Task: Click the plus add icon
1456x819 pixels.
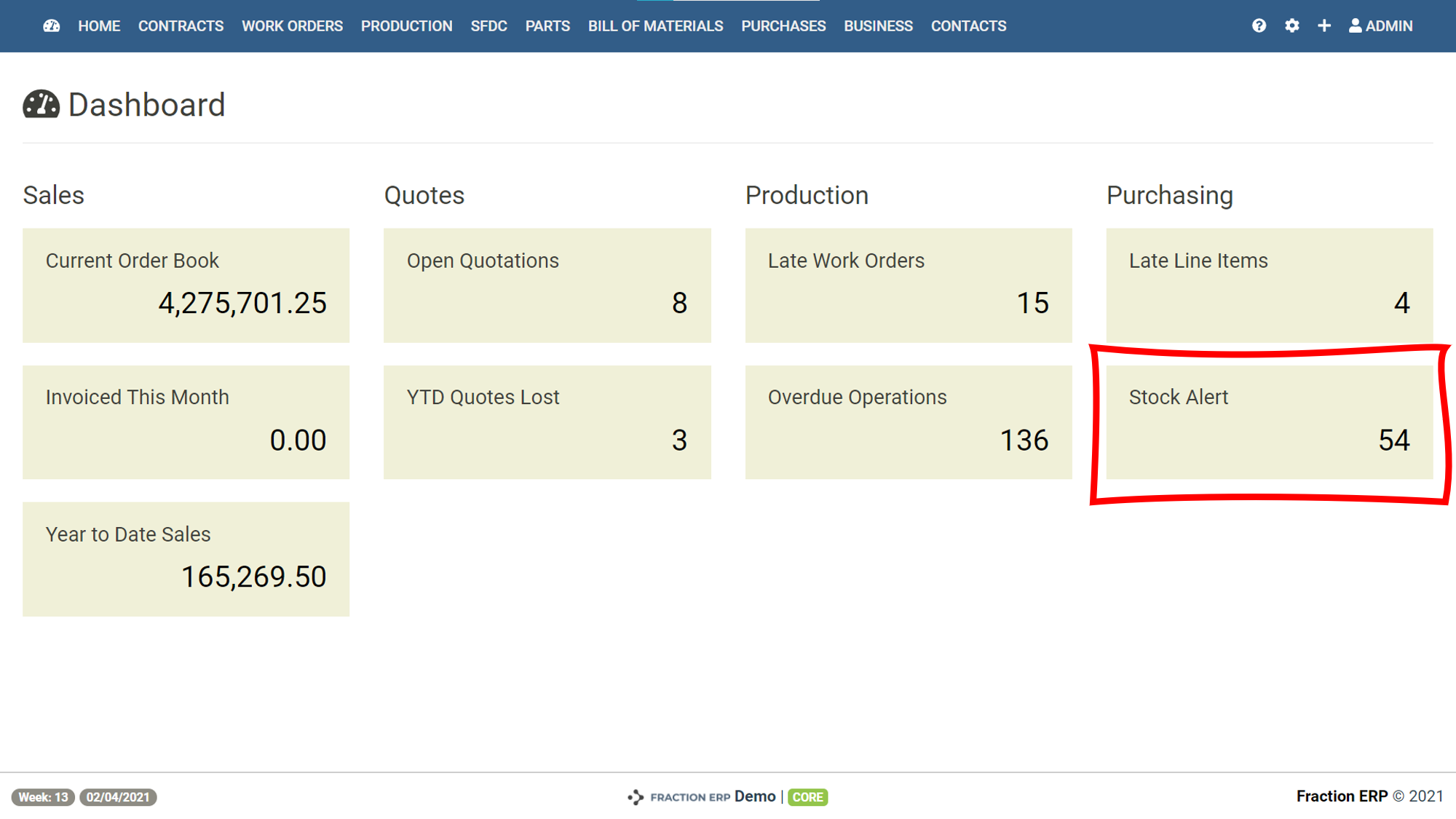Action: [1324, 26]
